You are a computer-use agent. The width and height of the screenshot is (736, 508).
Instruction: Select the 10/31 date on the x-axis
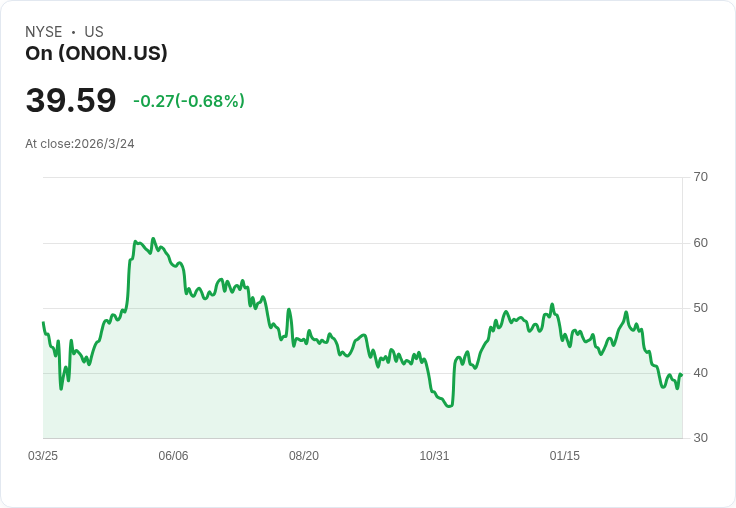[x=434, y=456]
